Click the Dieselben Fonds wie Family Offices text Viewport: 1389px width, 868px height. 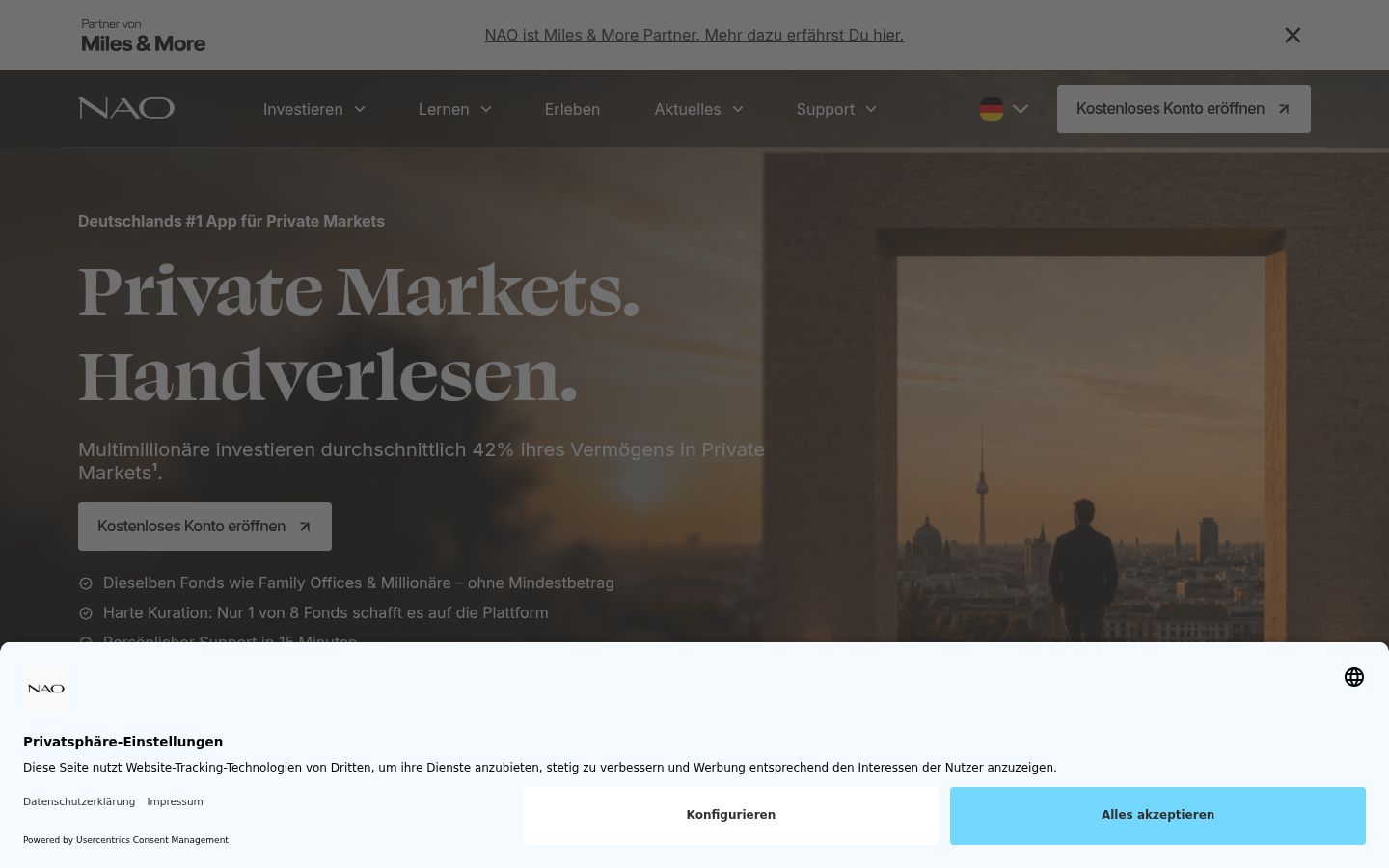click(x=359, y=583)
